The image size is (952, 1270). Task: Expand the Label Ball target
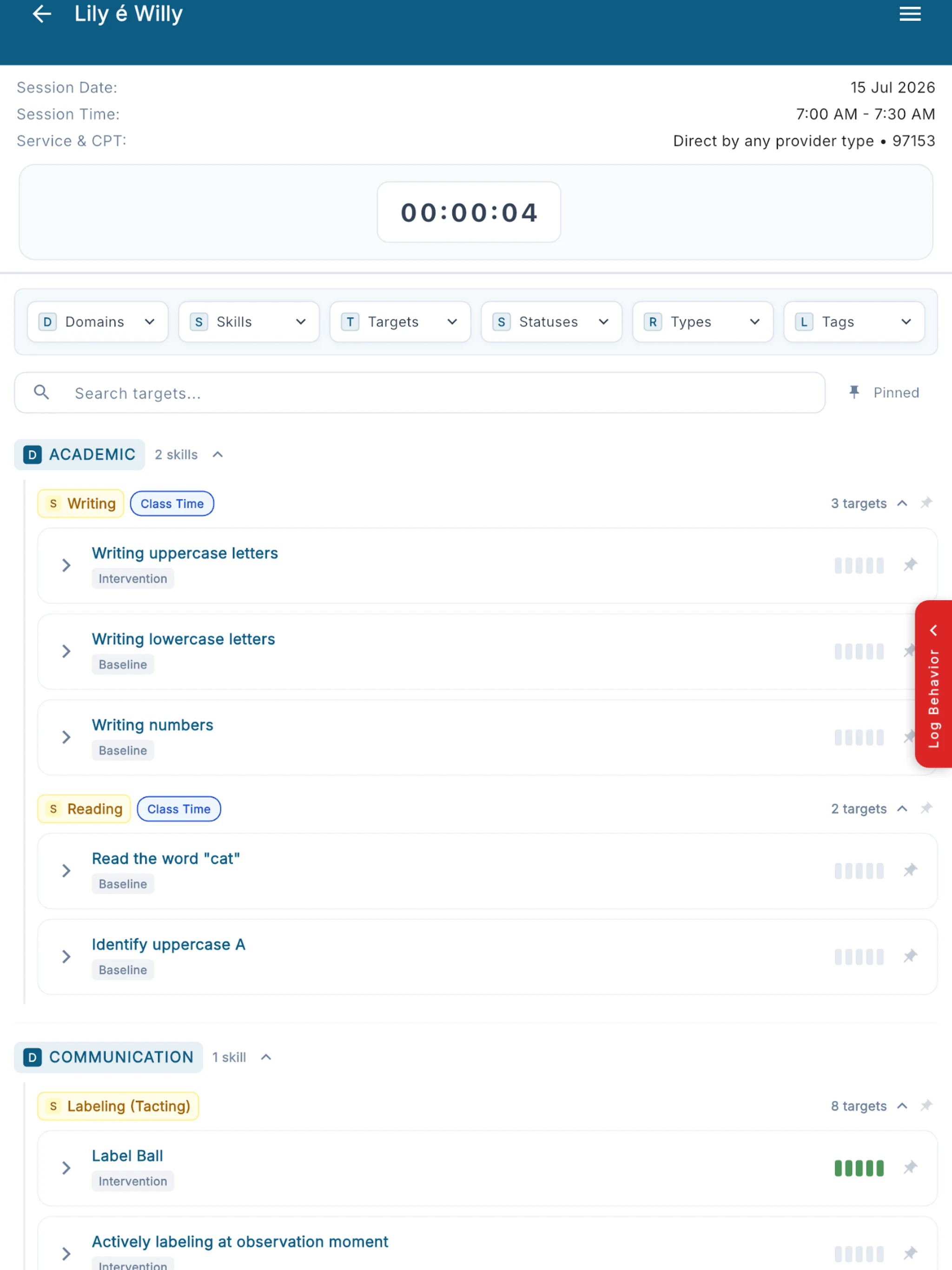coord(66,1168)
